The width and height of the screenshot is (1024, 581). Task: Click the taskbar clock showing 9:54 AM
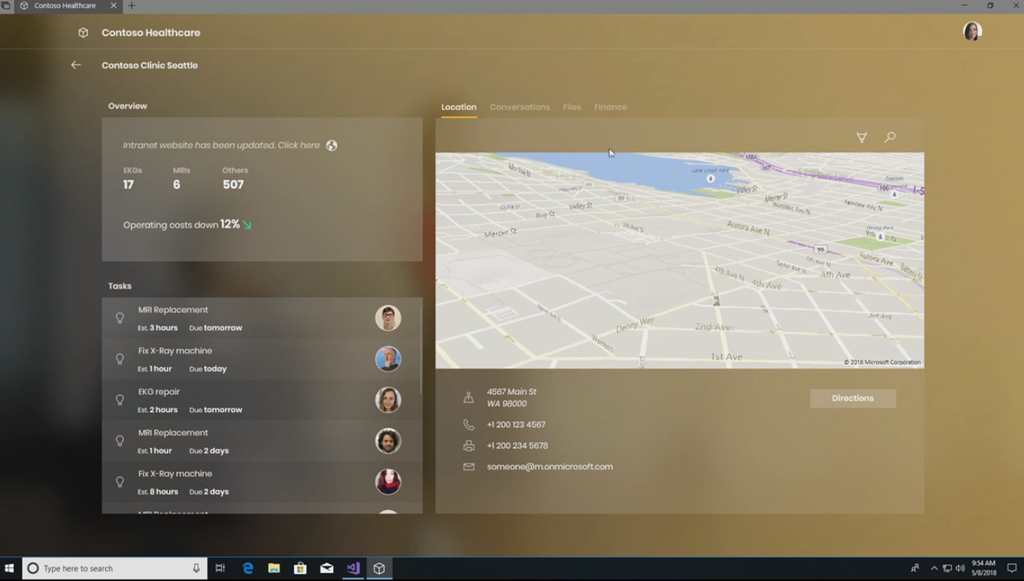983,568
